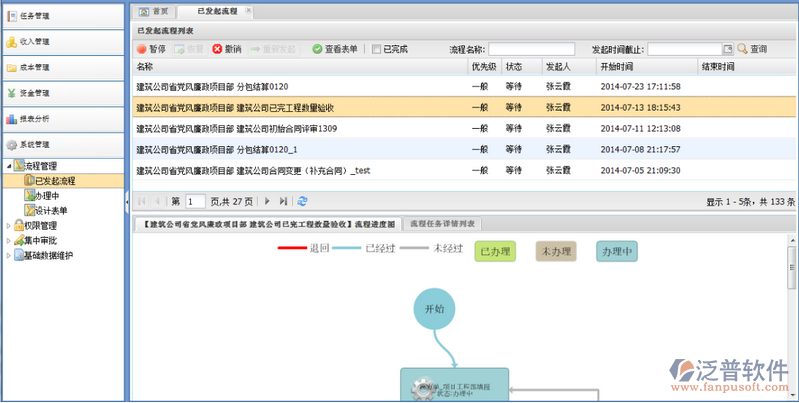Select row 建筑公司已完工程数量验收
Viewport: 799px width, 403px height.
[x=464, y=108]
